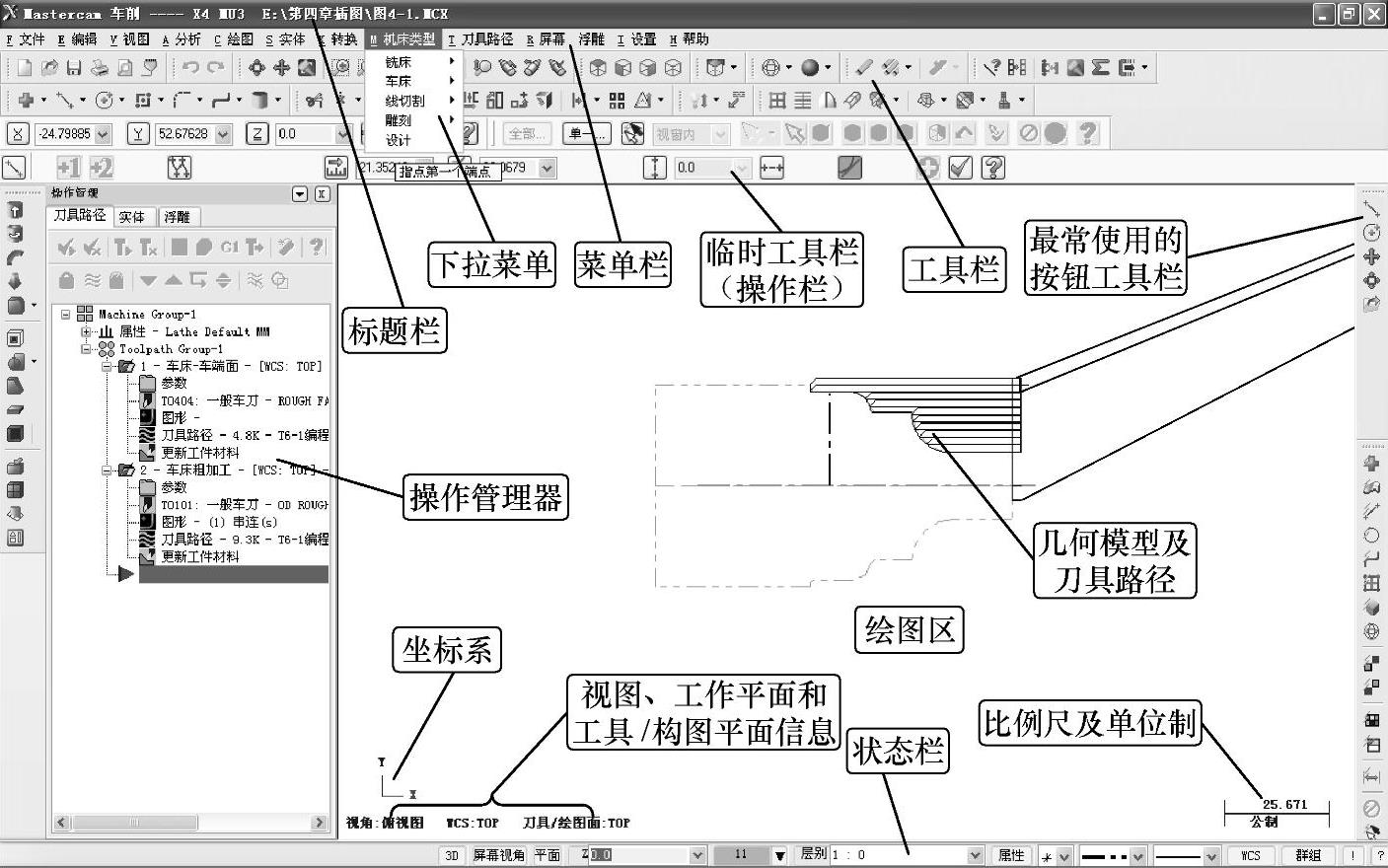Open the 设置 (Settings) menu
Image resolution: width=1388 pixels, height=868 pixels.
tap(636, 39)
